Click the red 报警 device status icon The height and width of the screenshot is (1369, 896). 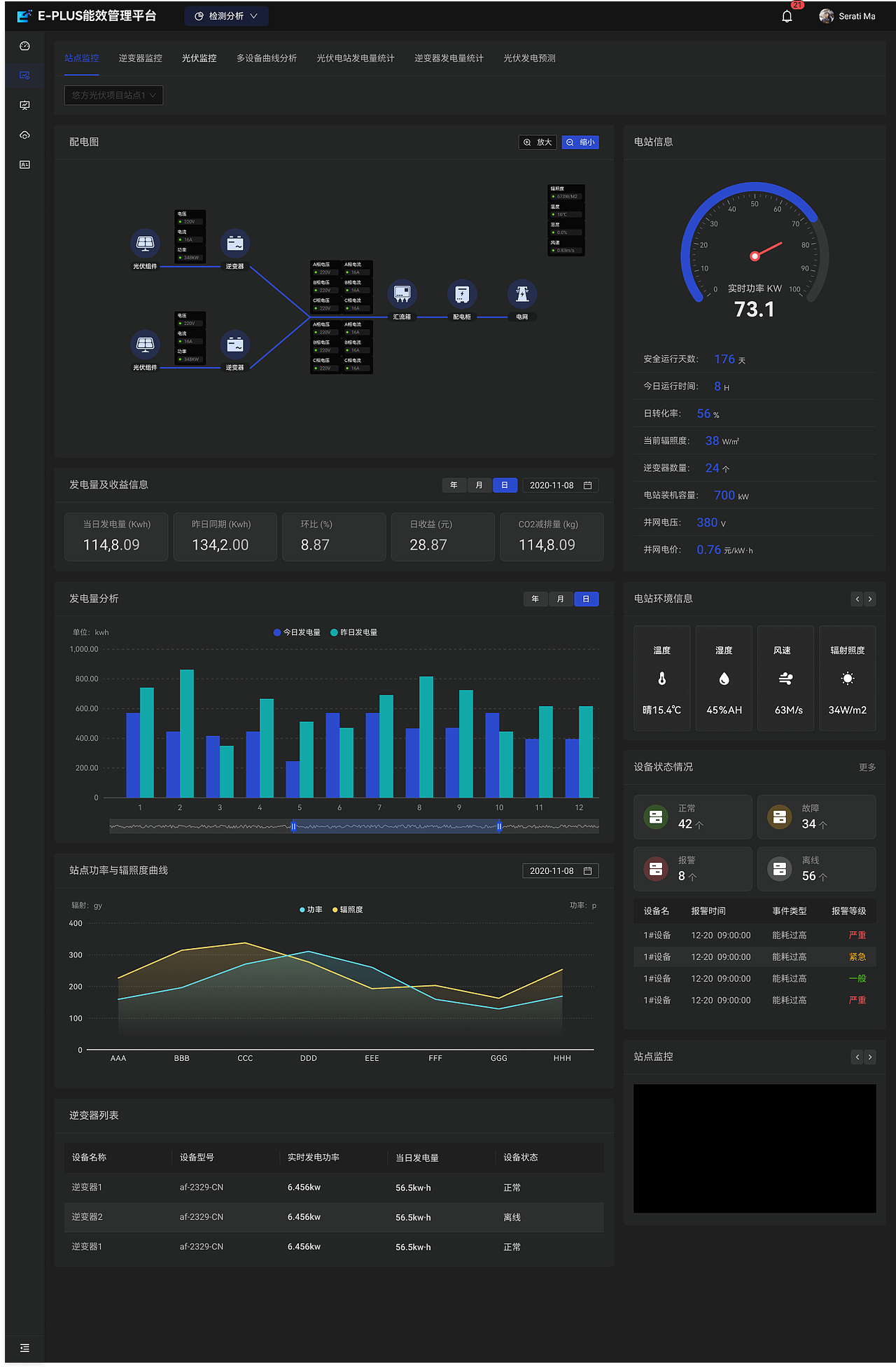click(656, 869)
